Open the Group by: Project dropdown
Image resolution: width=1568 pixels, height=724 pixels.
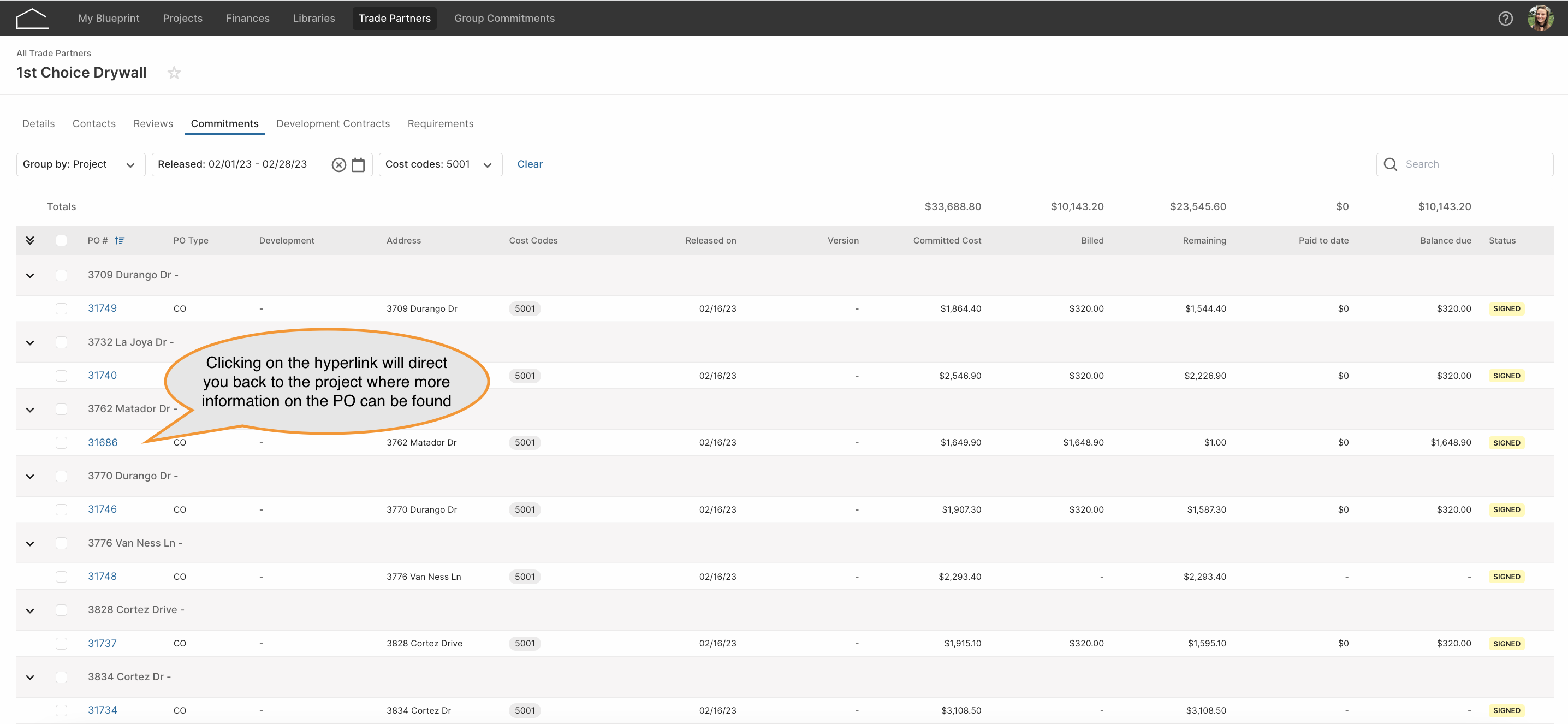tap(81, 164)
